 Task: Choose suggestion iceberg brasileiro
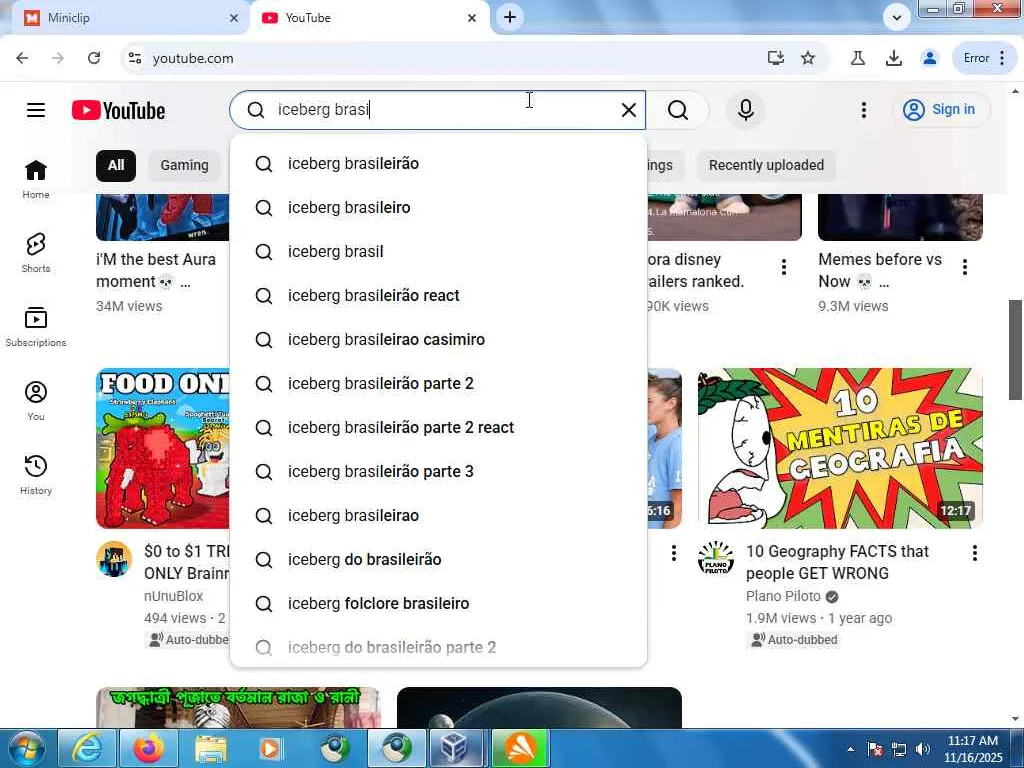tap(438, 208)
